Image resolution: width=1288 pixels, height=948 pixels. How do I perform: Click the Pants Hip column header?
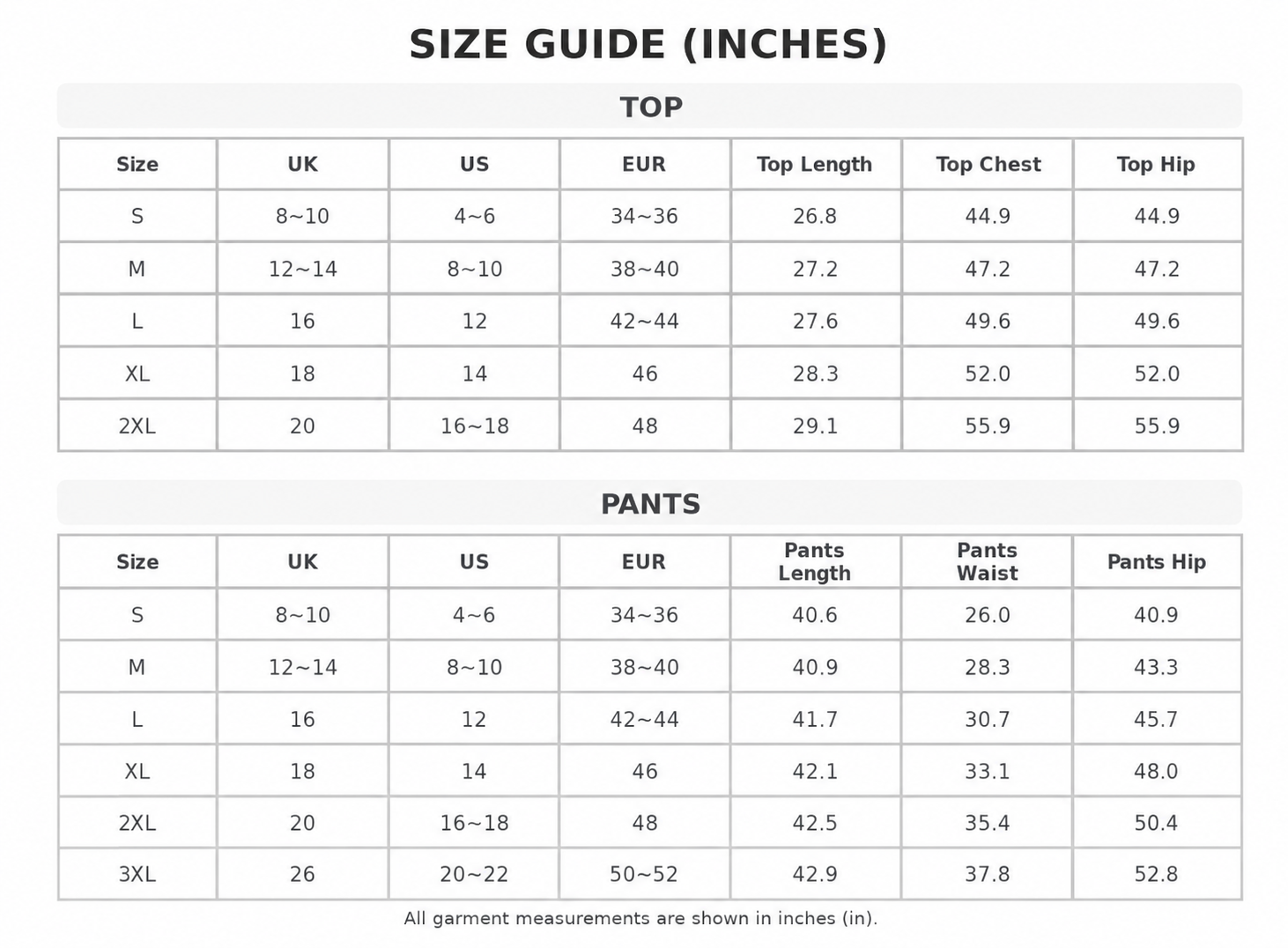[1157, 561]
